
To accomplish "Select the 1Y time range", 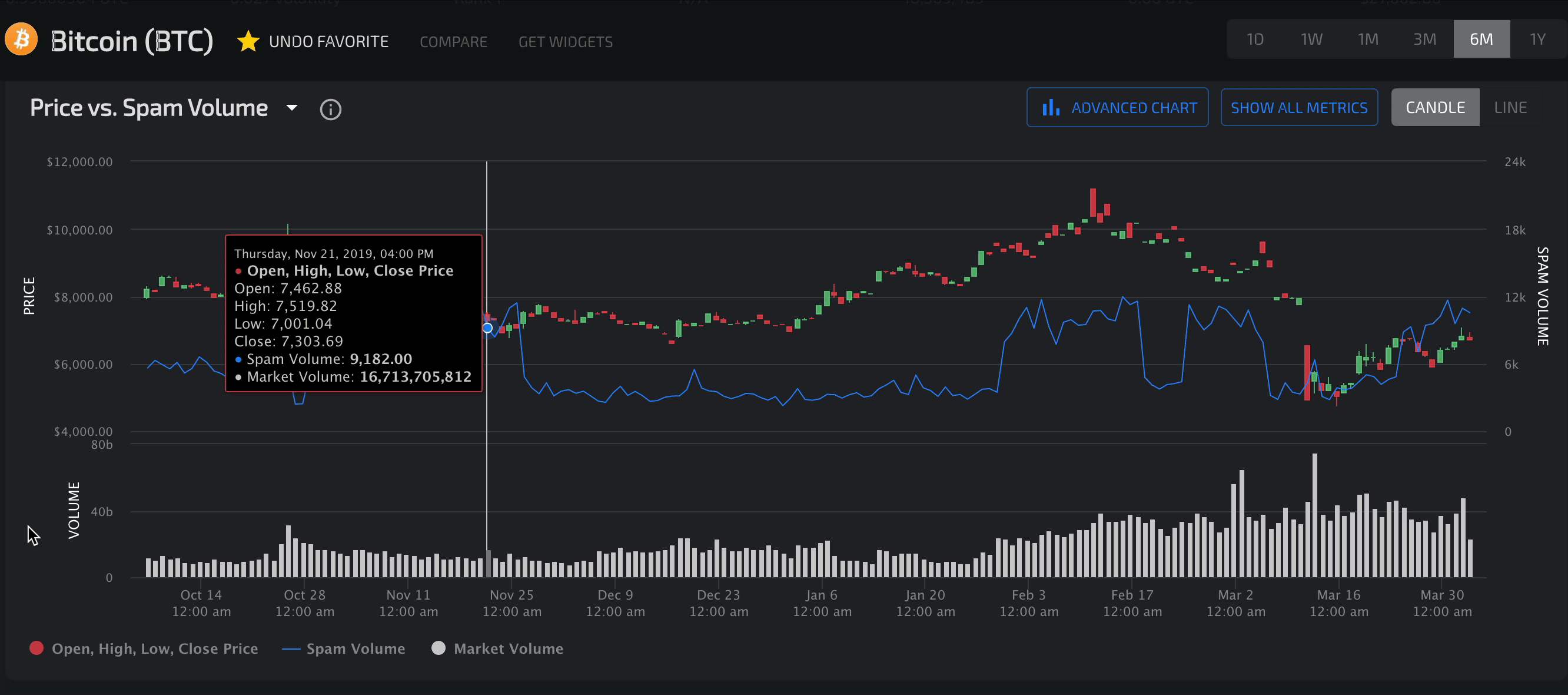I will pos(1538,39).
